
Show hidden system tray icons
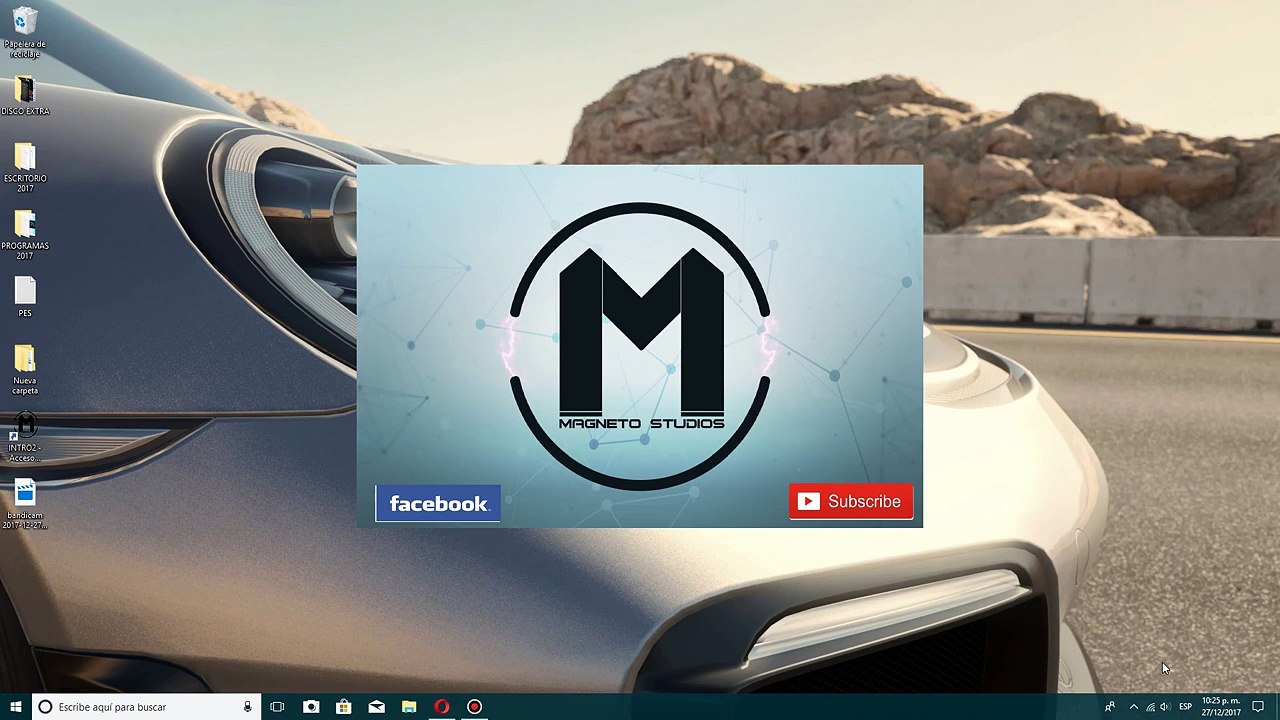(1133, 707)
